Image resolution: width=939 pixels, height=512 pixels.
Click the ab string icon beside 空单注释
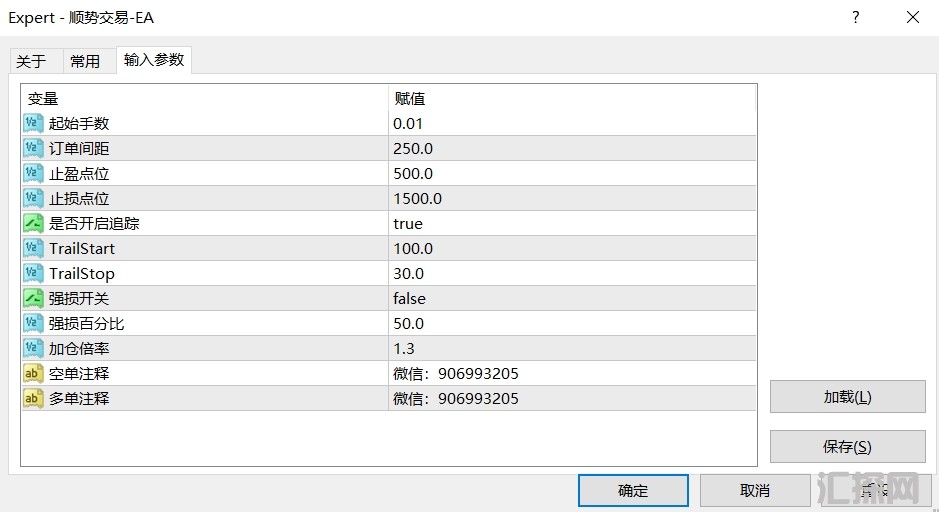click(33, 374)
